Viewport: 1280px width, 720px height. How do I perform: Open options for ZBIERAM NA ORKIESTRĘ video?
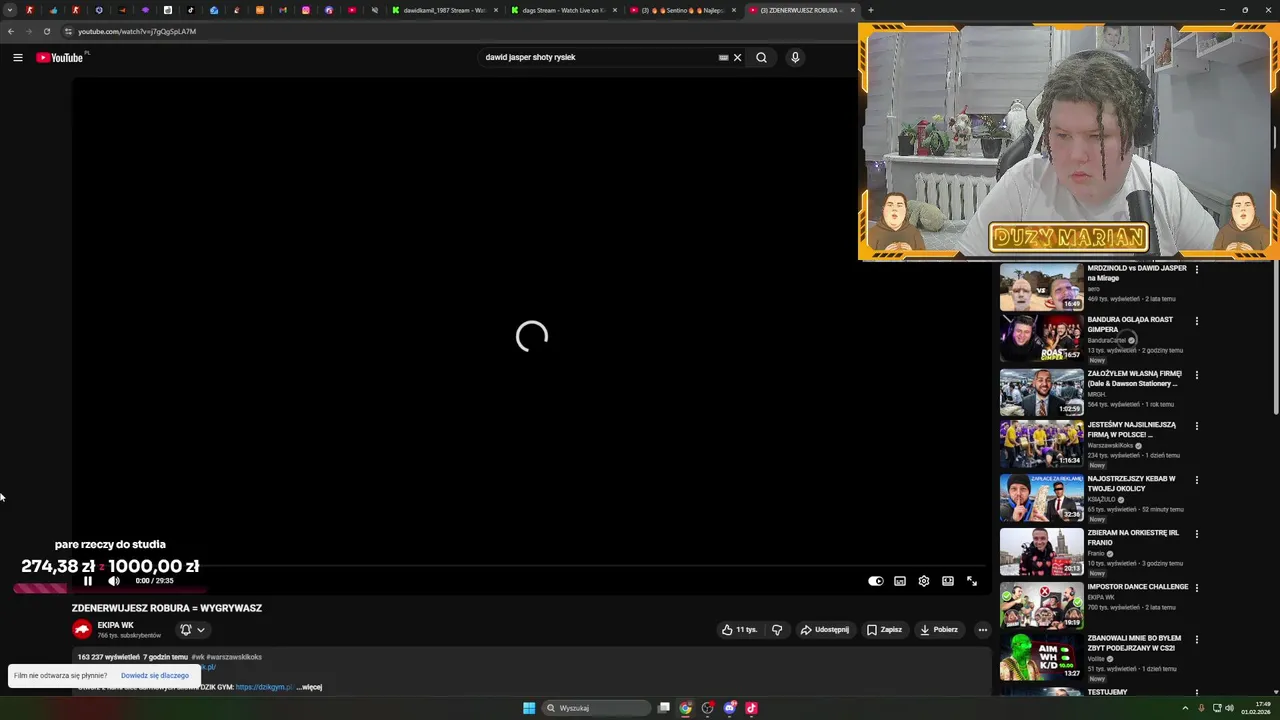coord(1197,534)
